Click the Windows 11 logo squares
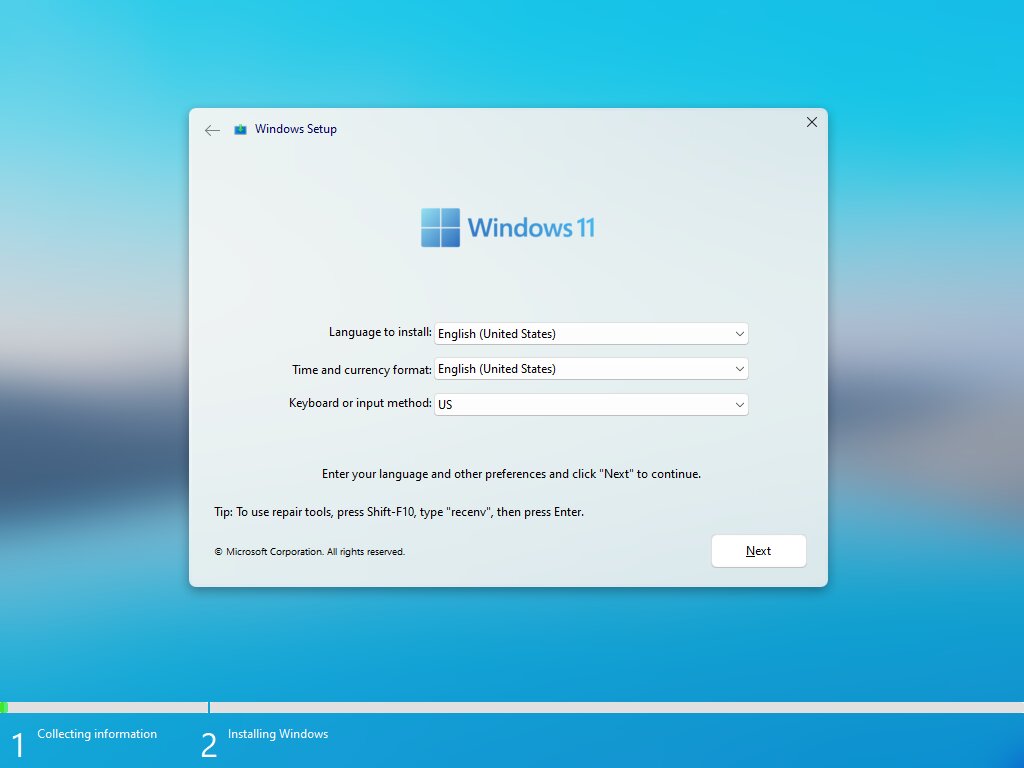Viewport: 1024px width, 768px height. click(x=440, y=227)
